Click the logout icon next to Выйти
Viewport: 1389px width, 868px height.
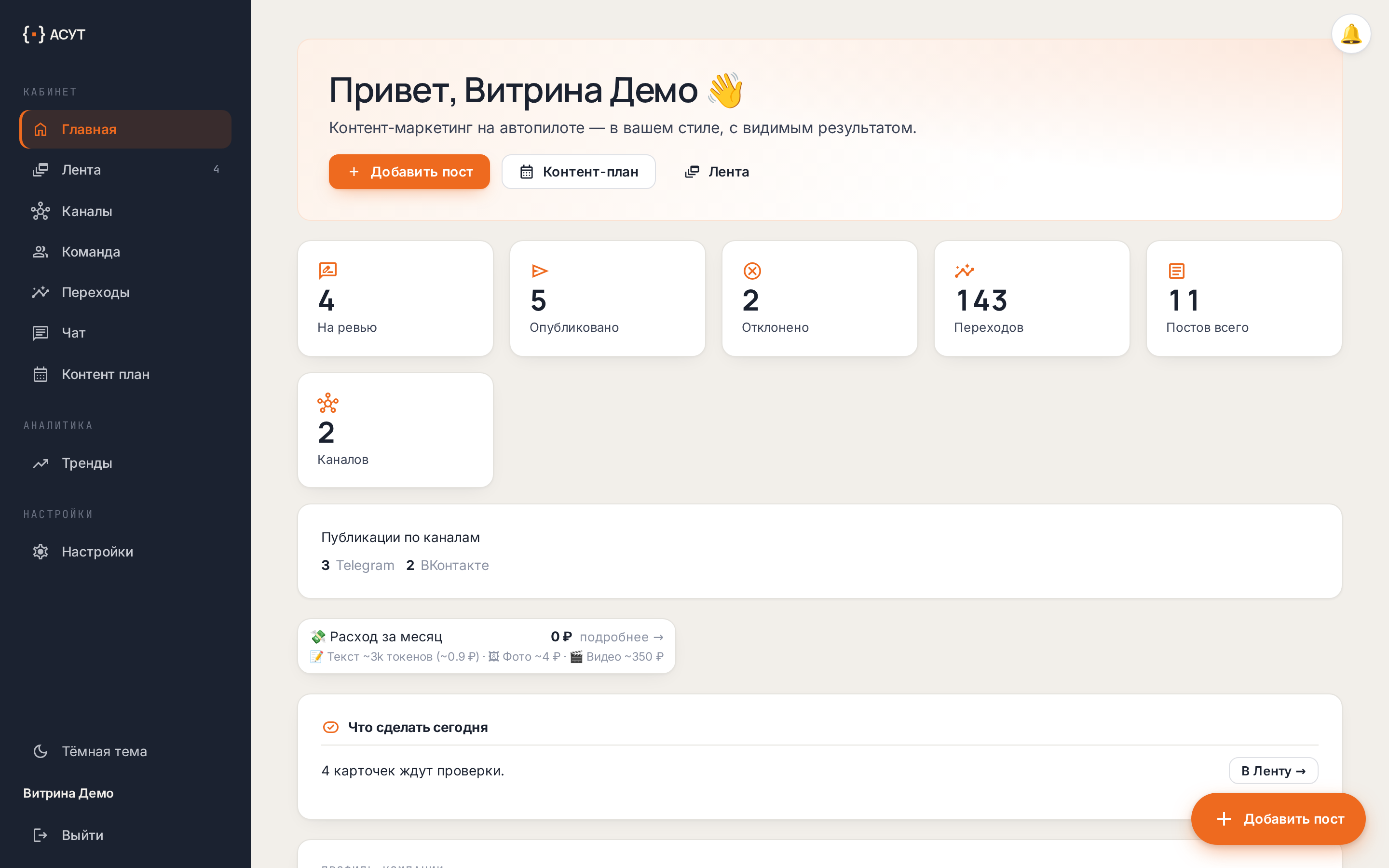(x=40, y=835)
